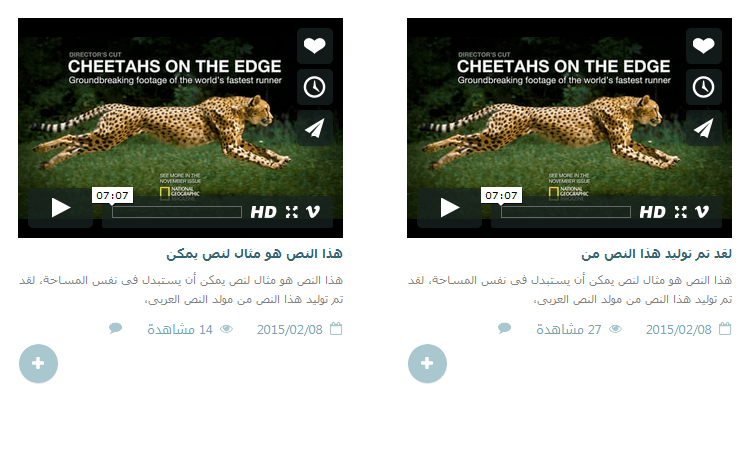Screen dimensions: 747x449
Task: Expand the right post with plus button
Action: 427,364
